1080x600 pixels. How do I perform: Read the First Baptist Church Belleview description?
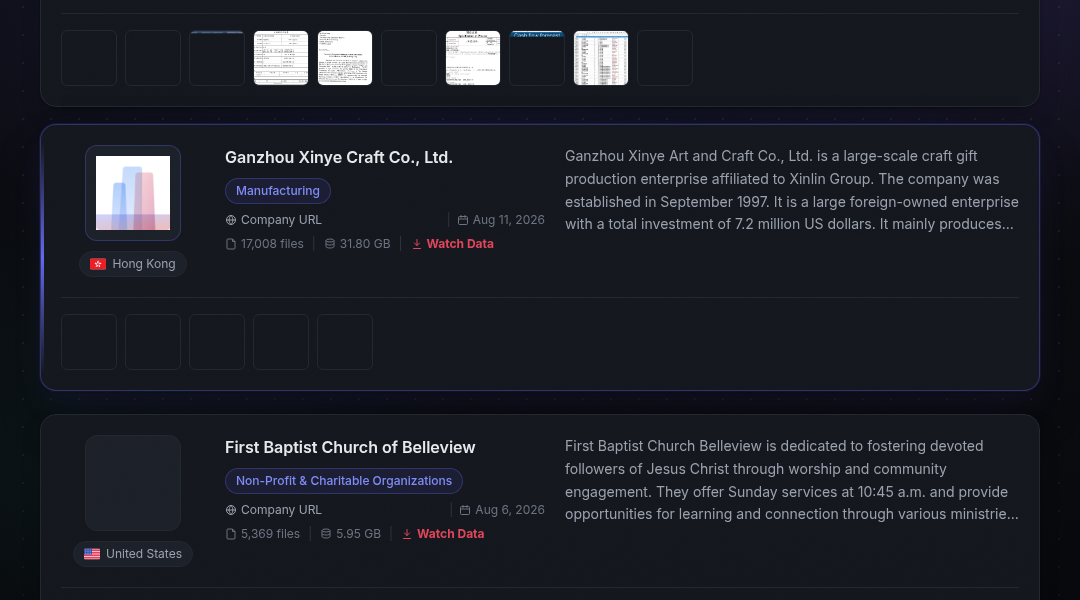point(792,480)
